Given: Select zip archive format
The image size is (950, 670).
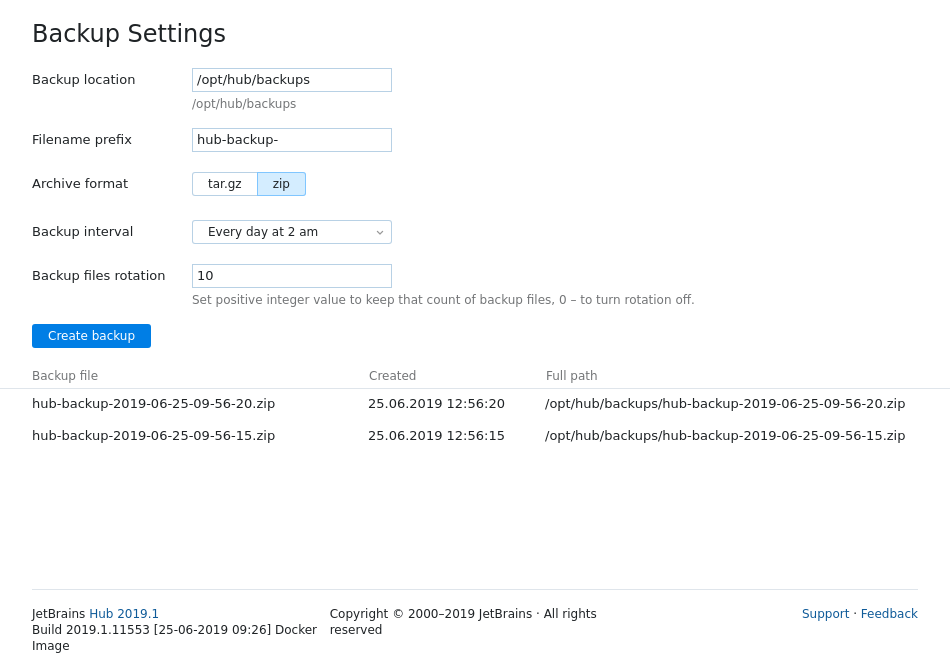Looking at the screenshot, I should click(281, 184).
